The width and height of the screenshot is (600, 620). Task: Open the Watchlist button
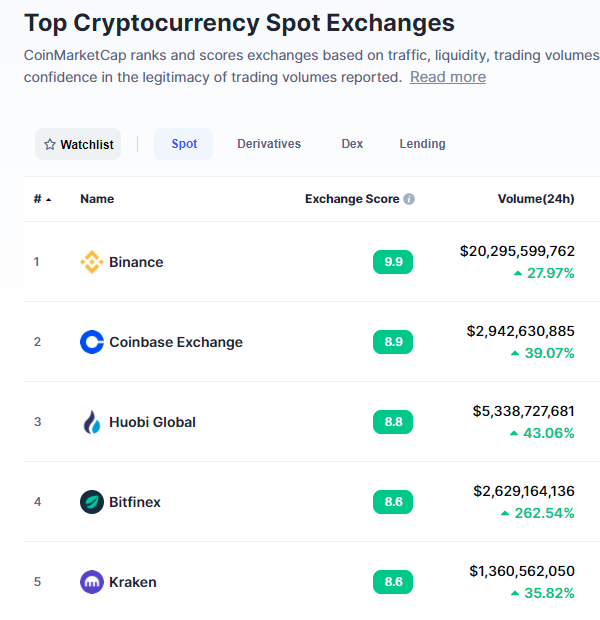pos(78,144)
